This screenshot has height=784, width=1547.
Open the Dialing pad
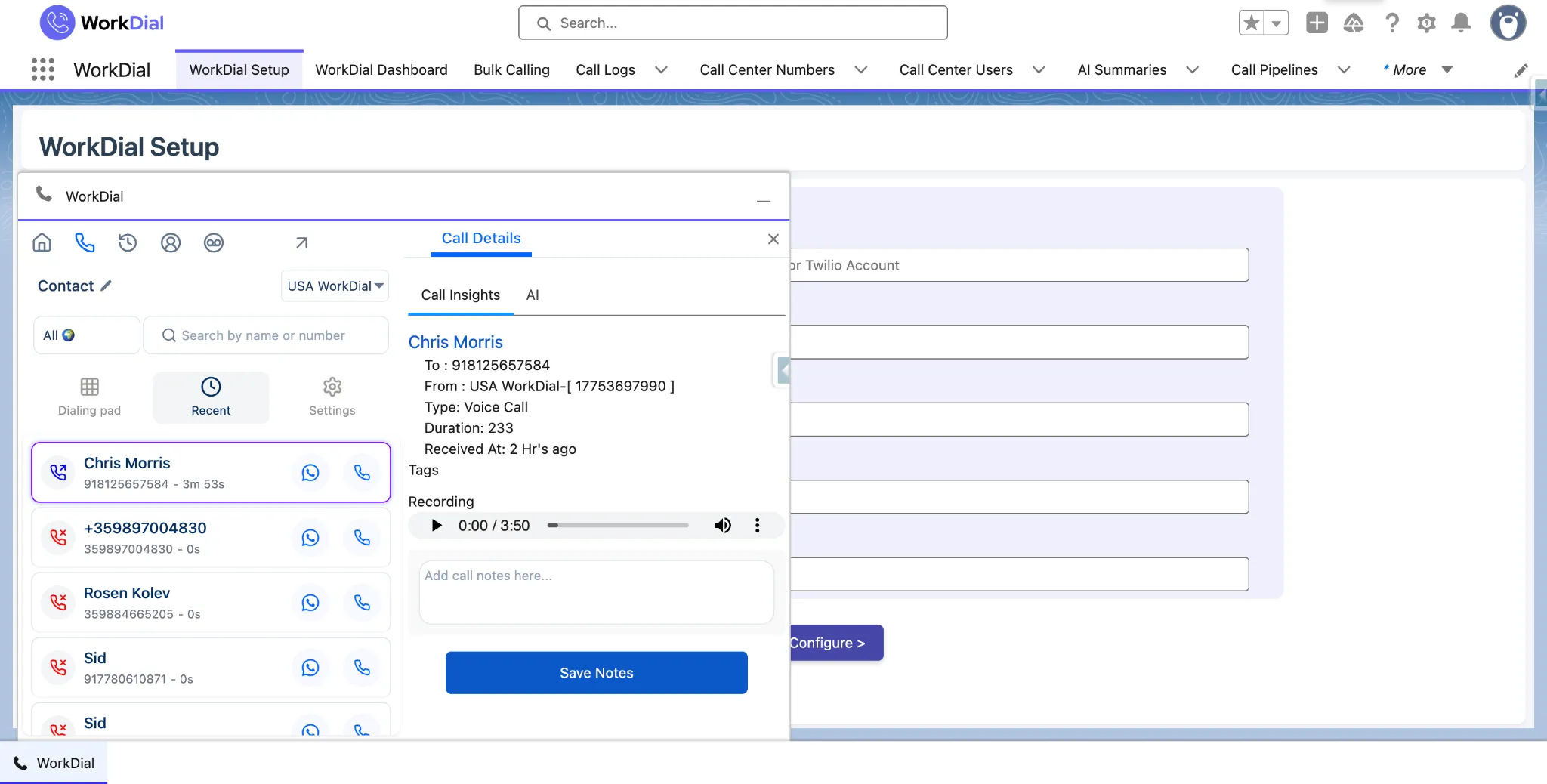(x=89, y=397)
